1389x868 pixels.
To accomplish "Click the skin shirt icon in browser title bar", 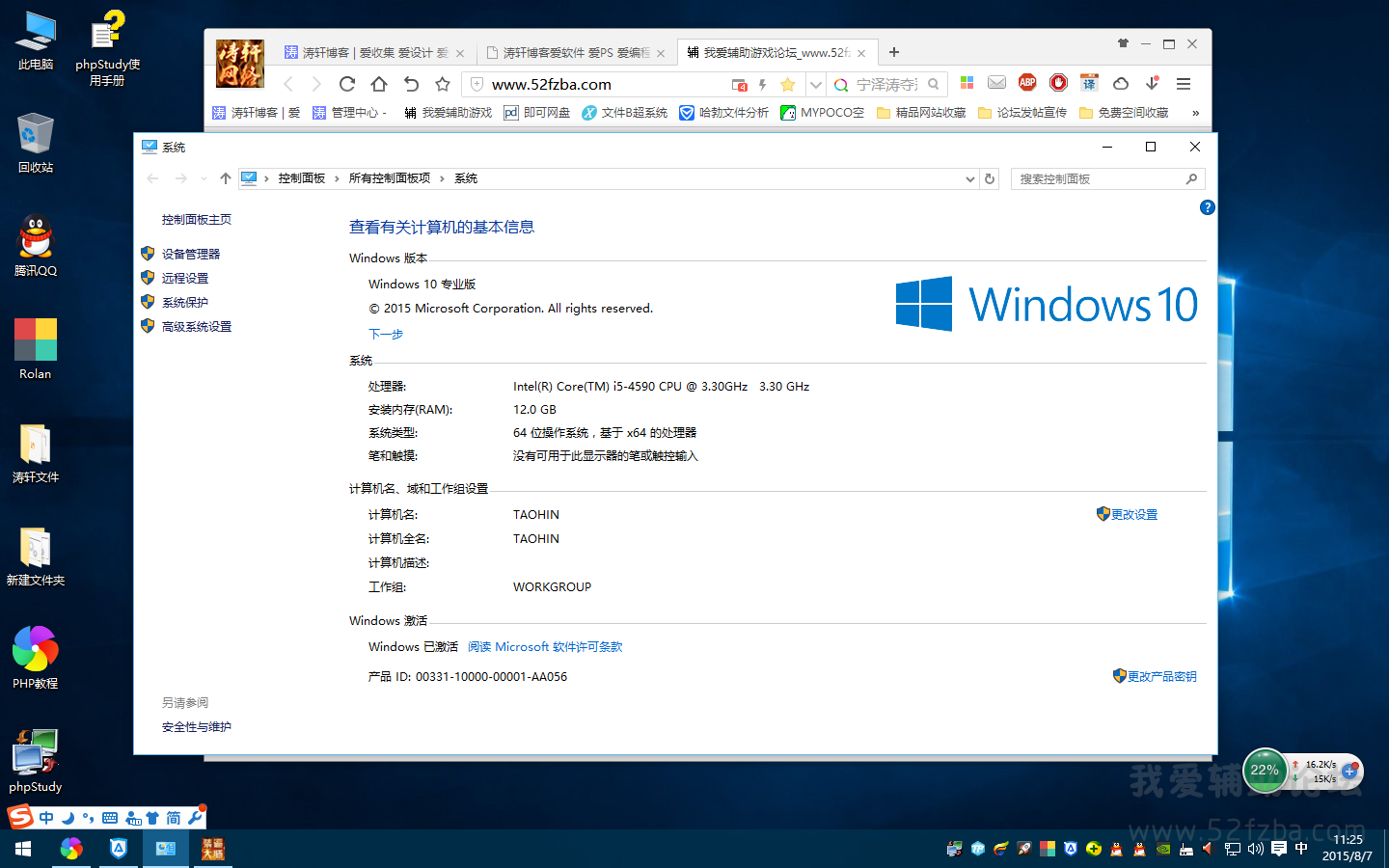I will tap(1123, 43).
